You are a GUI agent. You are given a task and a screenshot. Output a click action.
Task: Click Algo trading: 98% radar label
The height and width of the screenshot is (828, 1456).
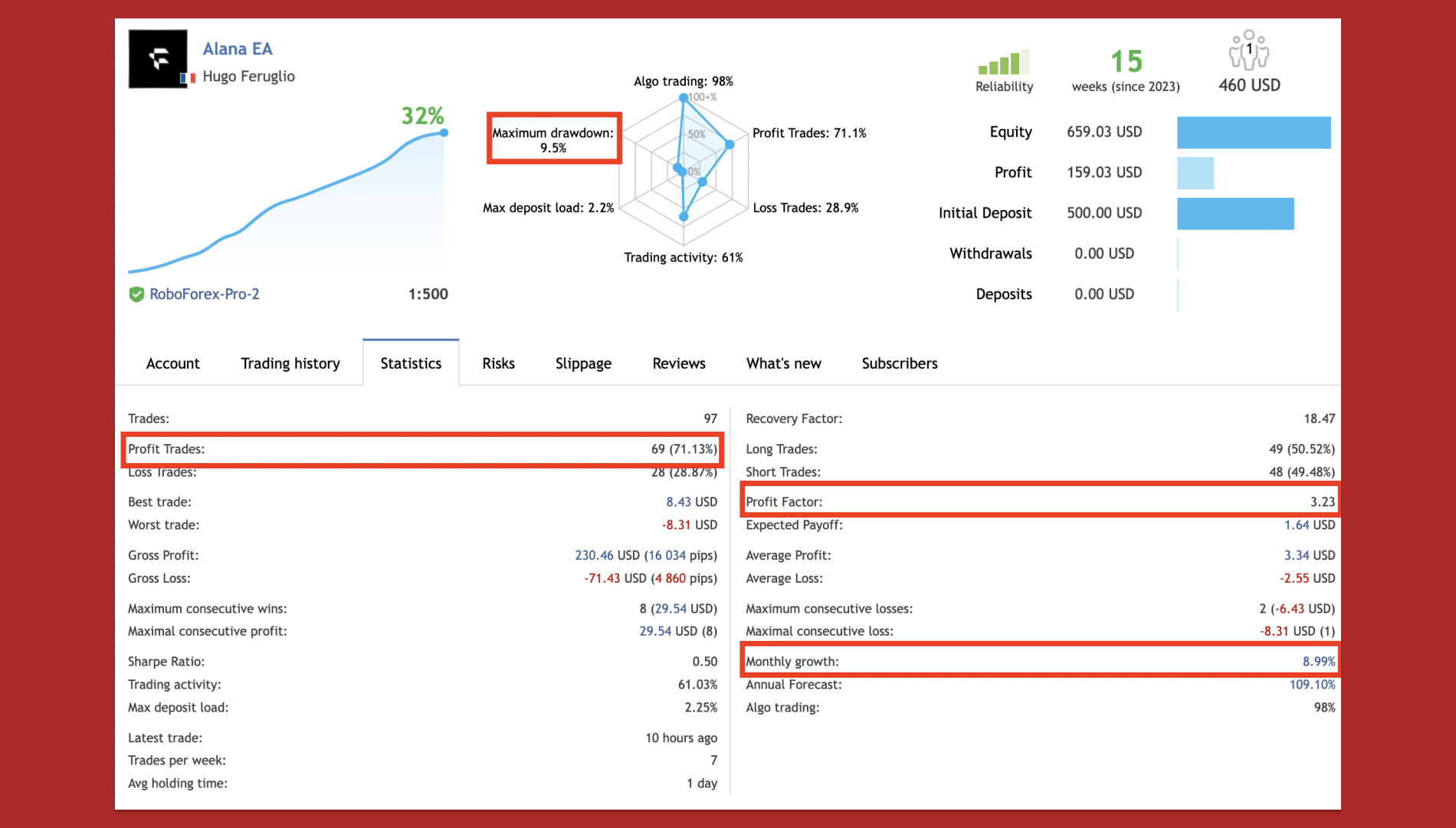tap(684, 81)
